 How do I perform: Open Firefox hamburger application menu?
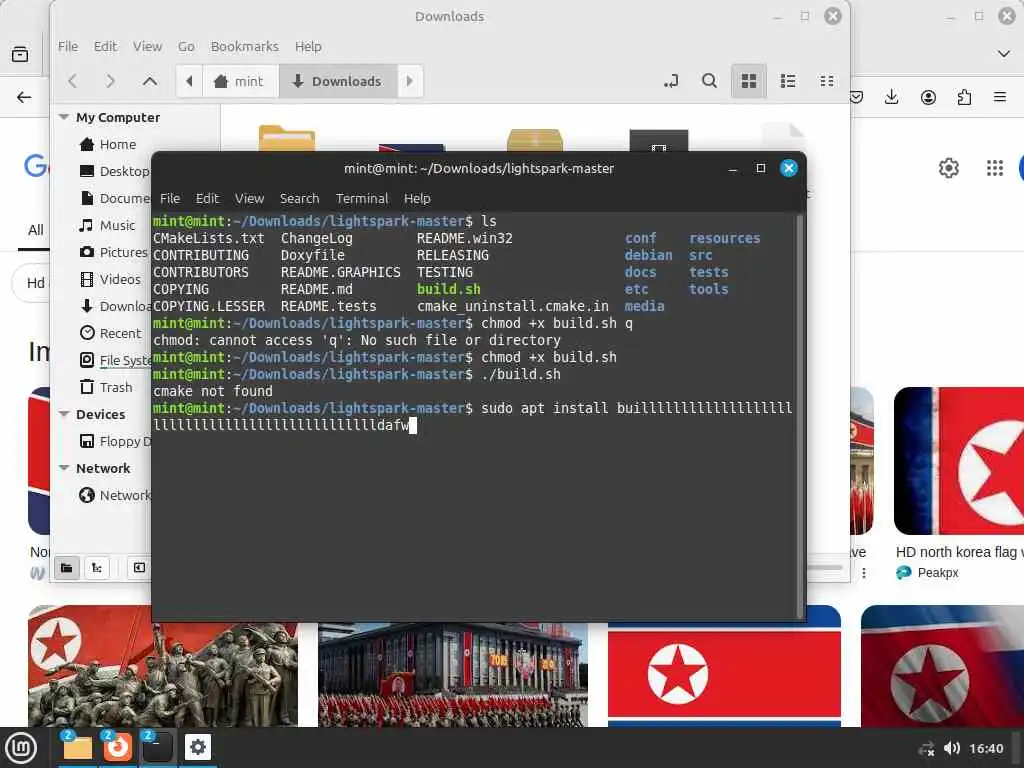1000,97
